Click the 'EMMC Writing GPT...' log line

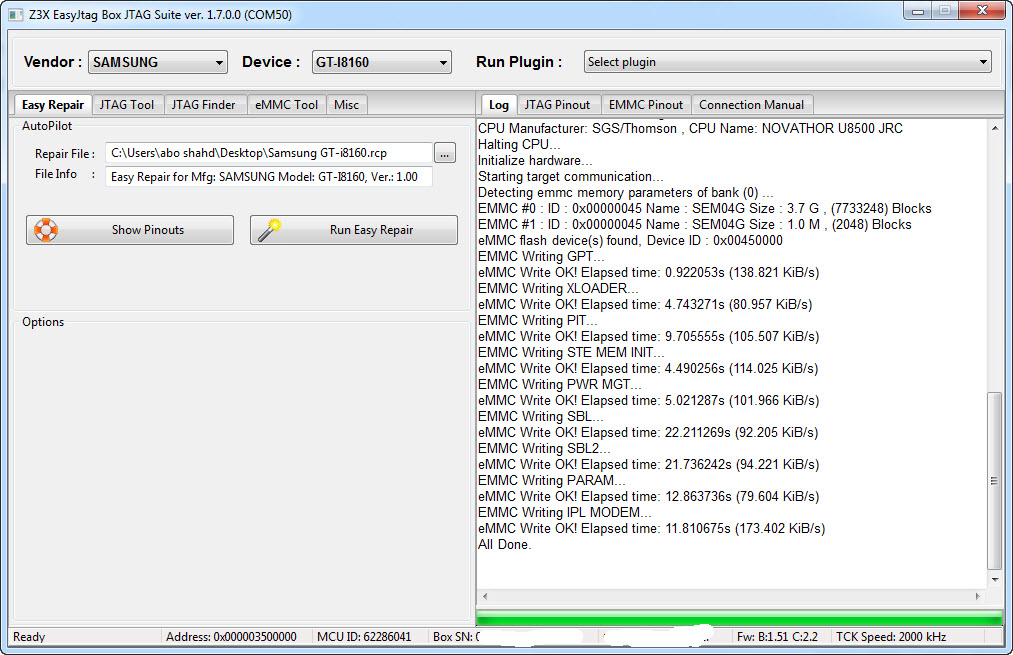pos(541,256)
